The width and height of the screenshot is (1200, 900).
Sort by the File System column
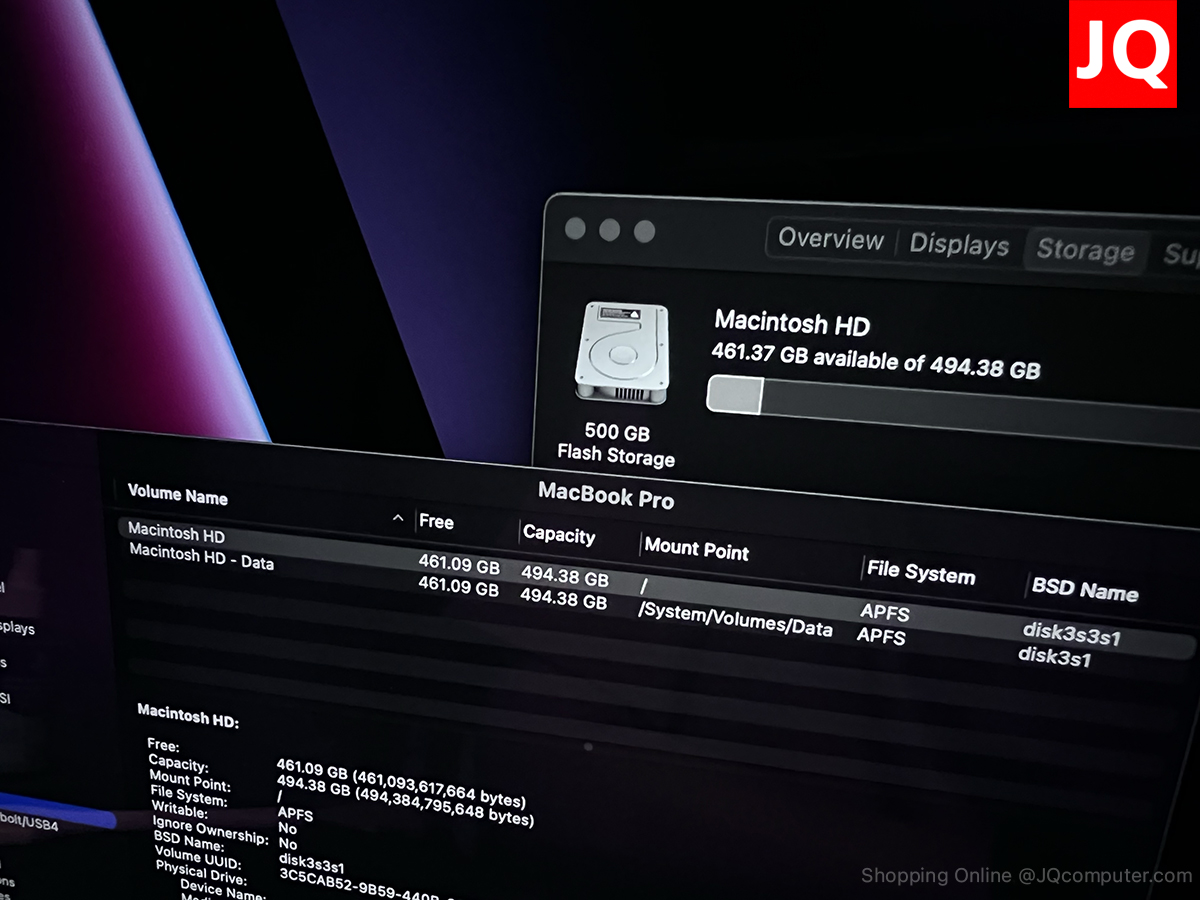pos(920,572)
